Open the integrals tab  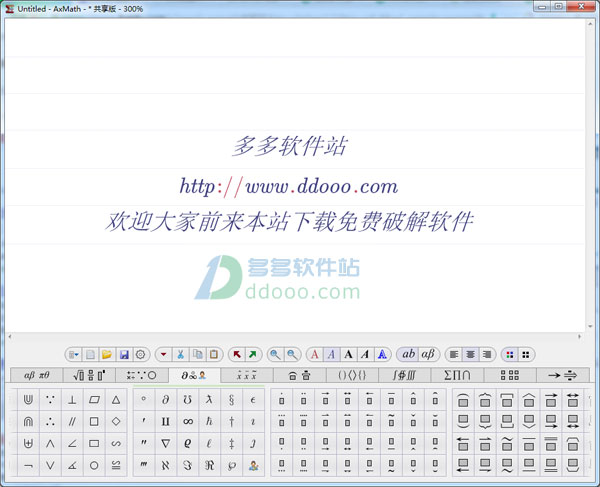coord(404,375)
